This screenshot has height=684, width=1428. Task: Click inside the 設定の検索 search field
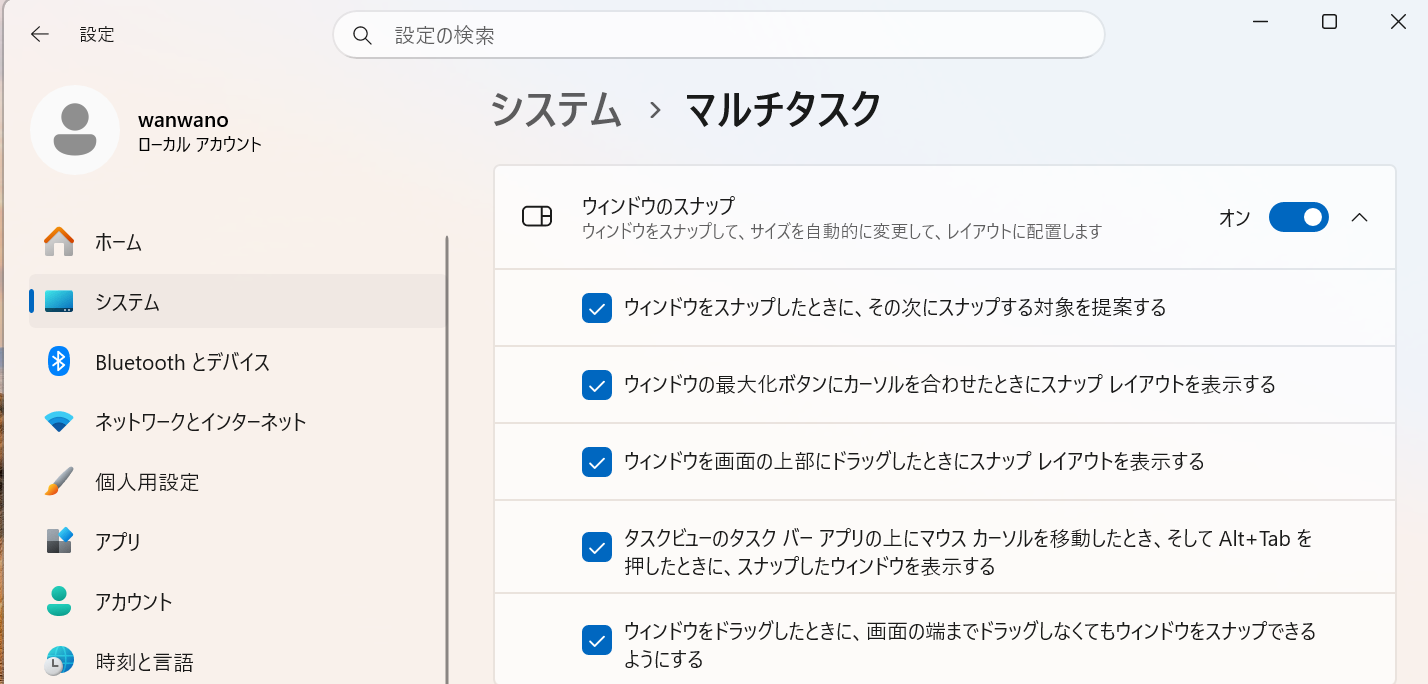pos(718,36)
